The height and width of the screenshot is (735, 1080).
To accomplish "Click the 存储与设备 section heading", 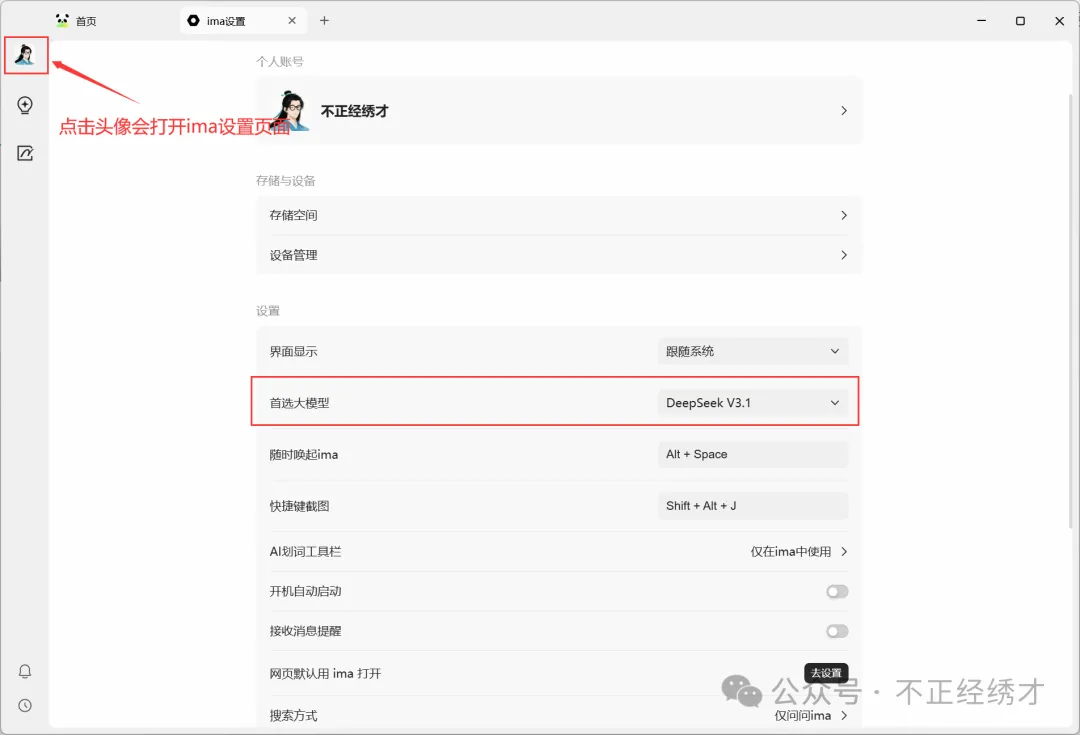I will (x=286, y=181).
